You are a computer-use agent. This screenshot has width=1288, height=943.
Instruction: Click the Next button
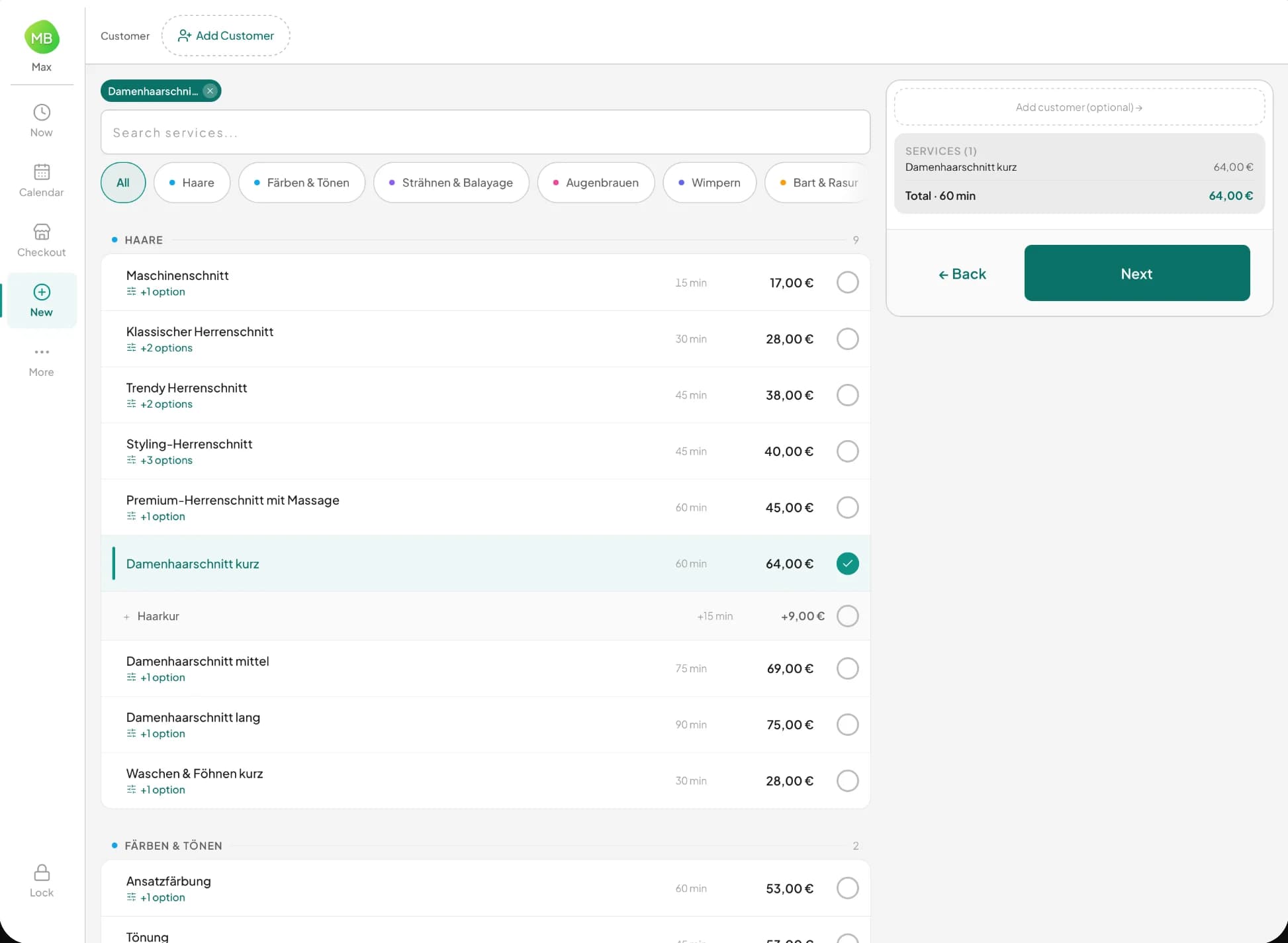tap(1137, 273)
